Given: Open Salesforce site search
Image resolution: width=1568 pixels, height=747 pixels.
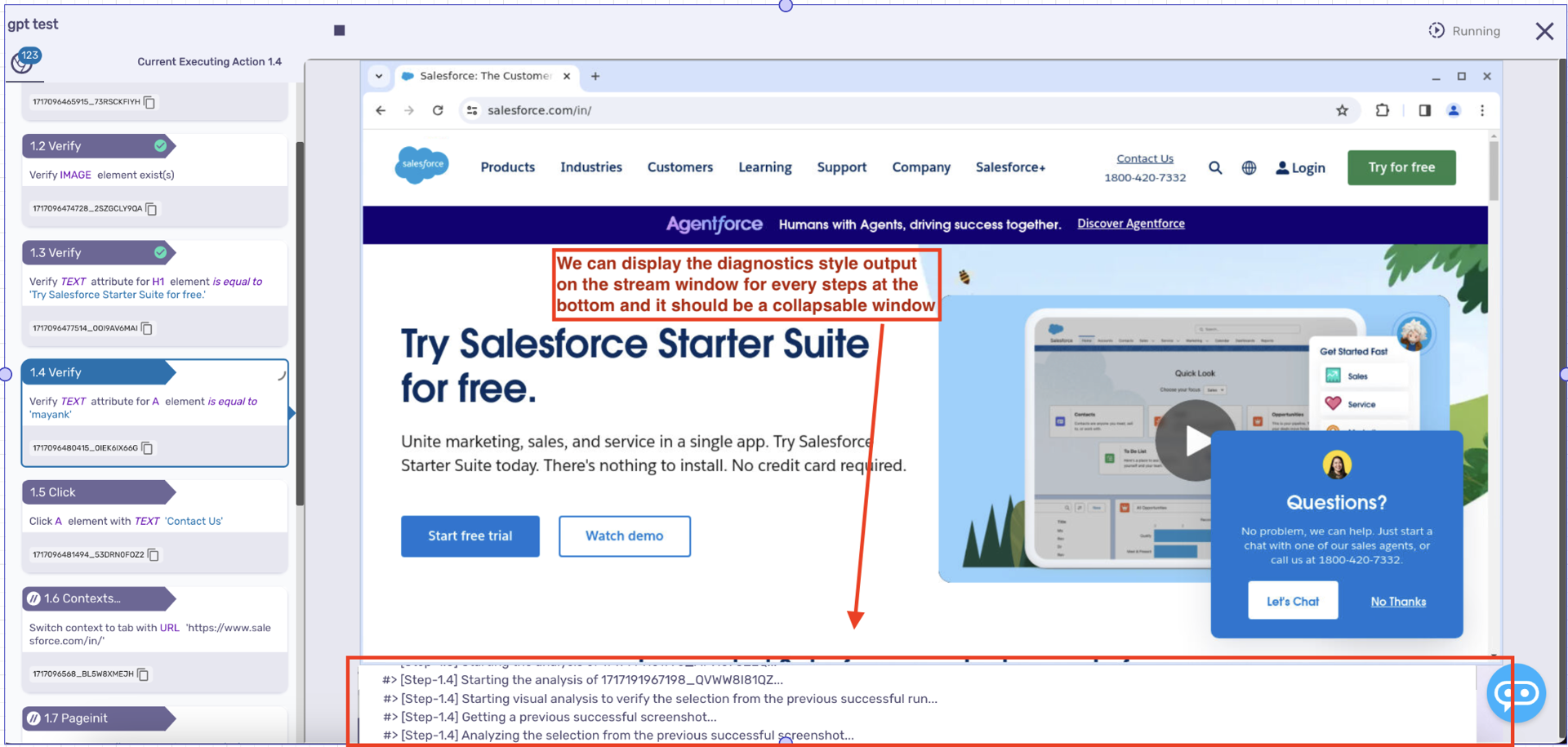Looking at the screenshot, I should pos(1215,167).
